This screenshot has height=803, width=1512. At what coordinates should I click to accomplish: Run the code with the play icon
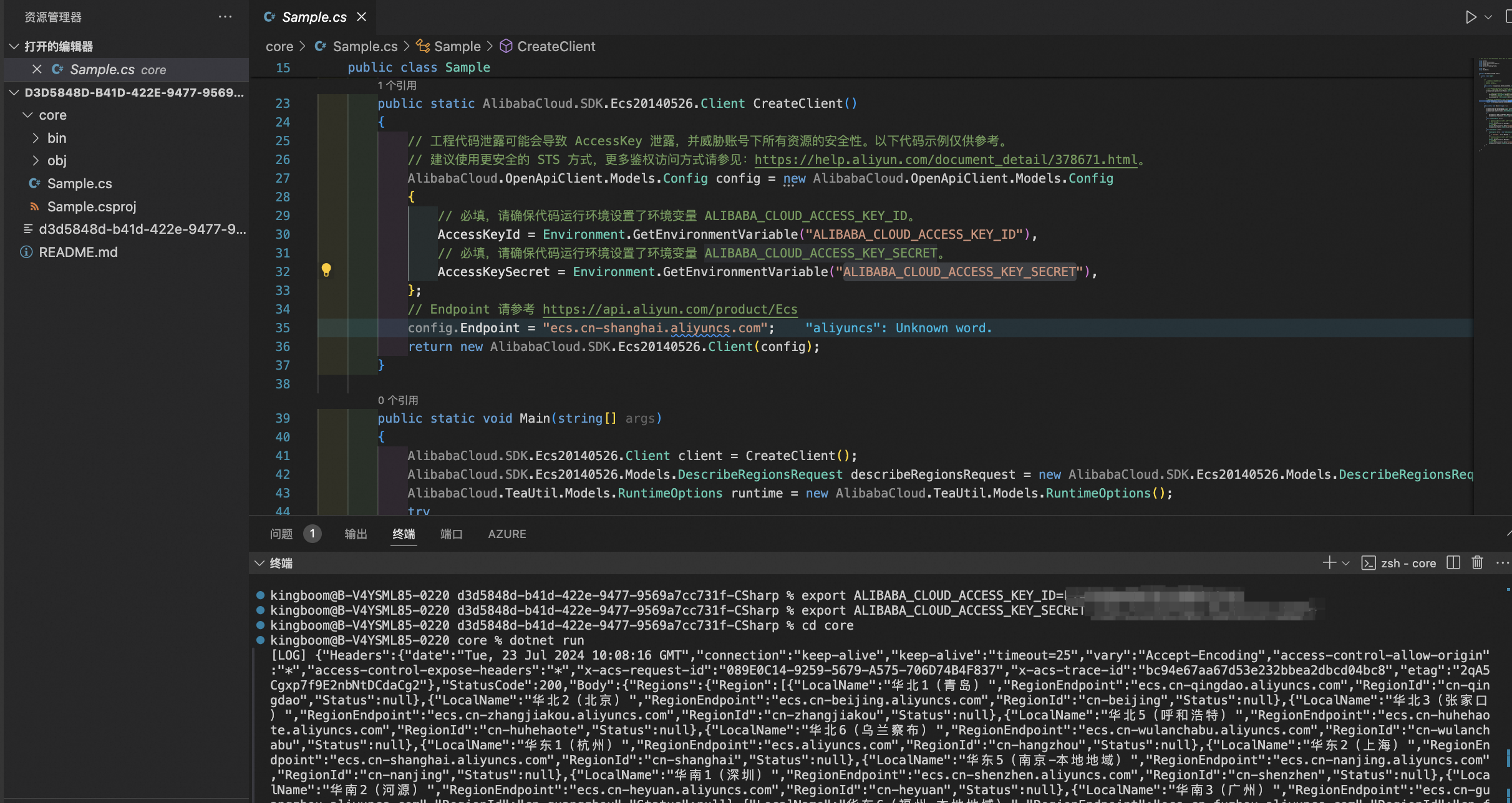pos(1470,17)
